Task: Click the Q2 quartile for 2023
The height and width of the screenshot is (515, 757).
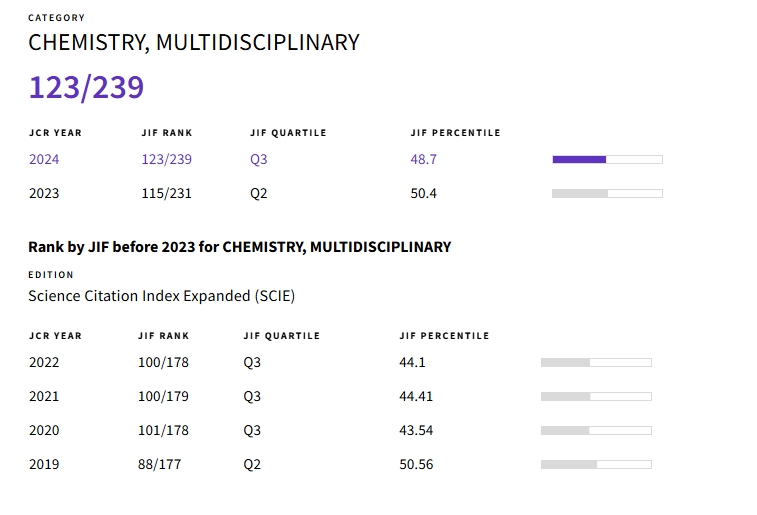Action: 259,193
